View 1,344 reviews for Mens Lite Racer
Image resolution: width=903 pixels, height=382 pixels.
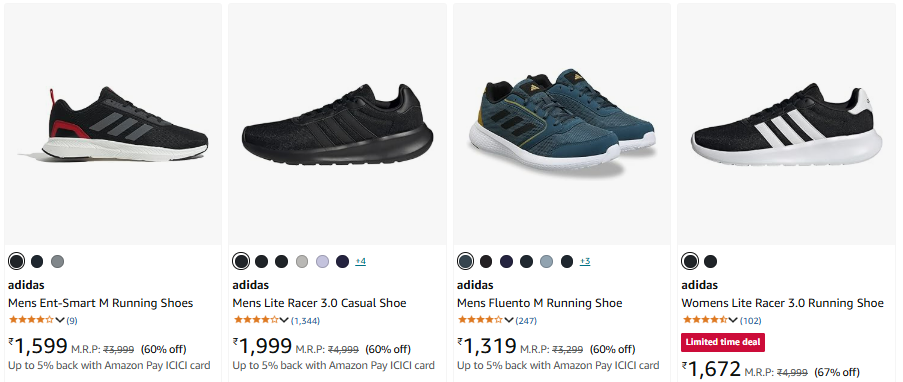pyautogui.click(x=305, y=321)
